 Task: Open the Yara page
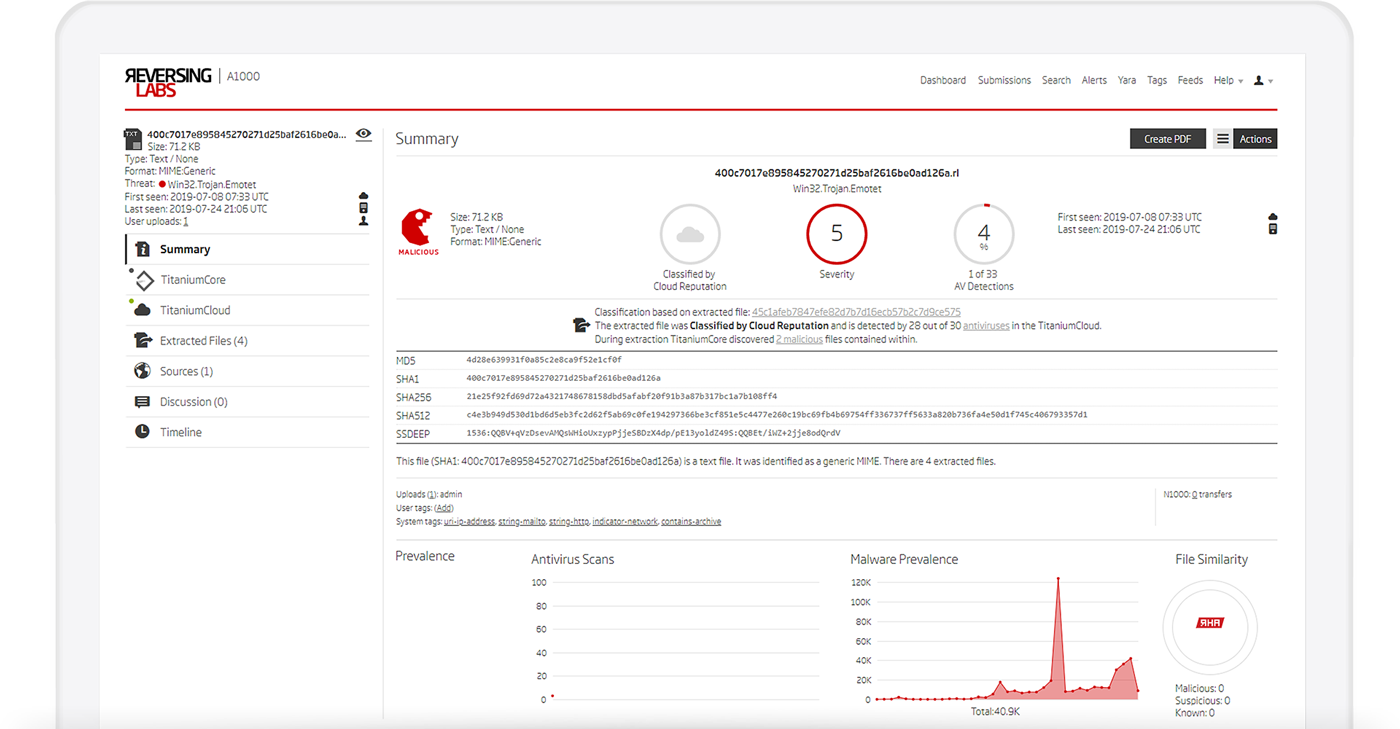[x=1127, y=81]
